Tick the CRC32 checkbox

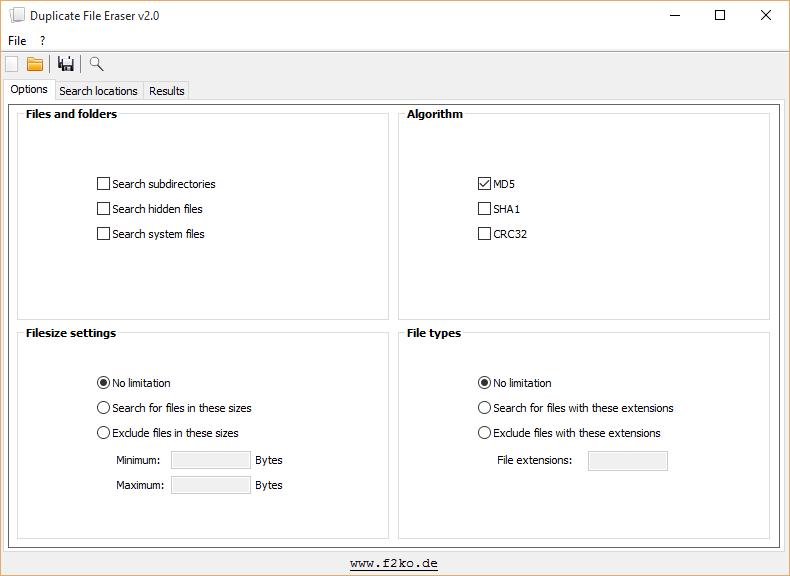point(485,234)
